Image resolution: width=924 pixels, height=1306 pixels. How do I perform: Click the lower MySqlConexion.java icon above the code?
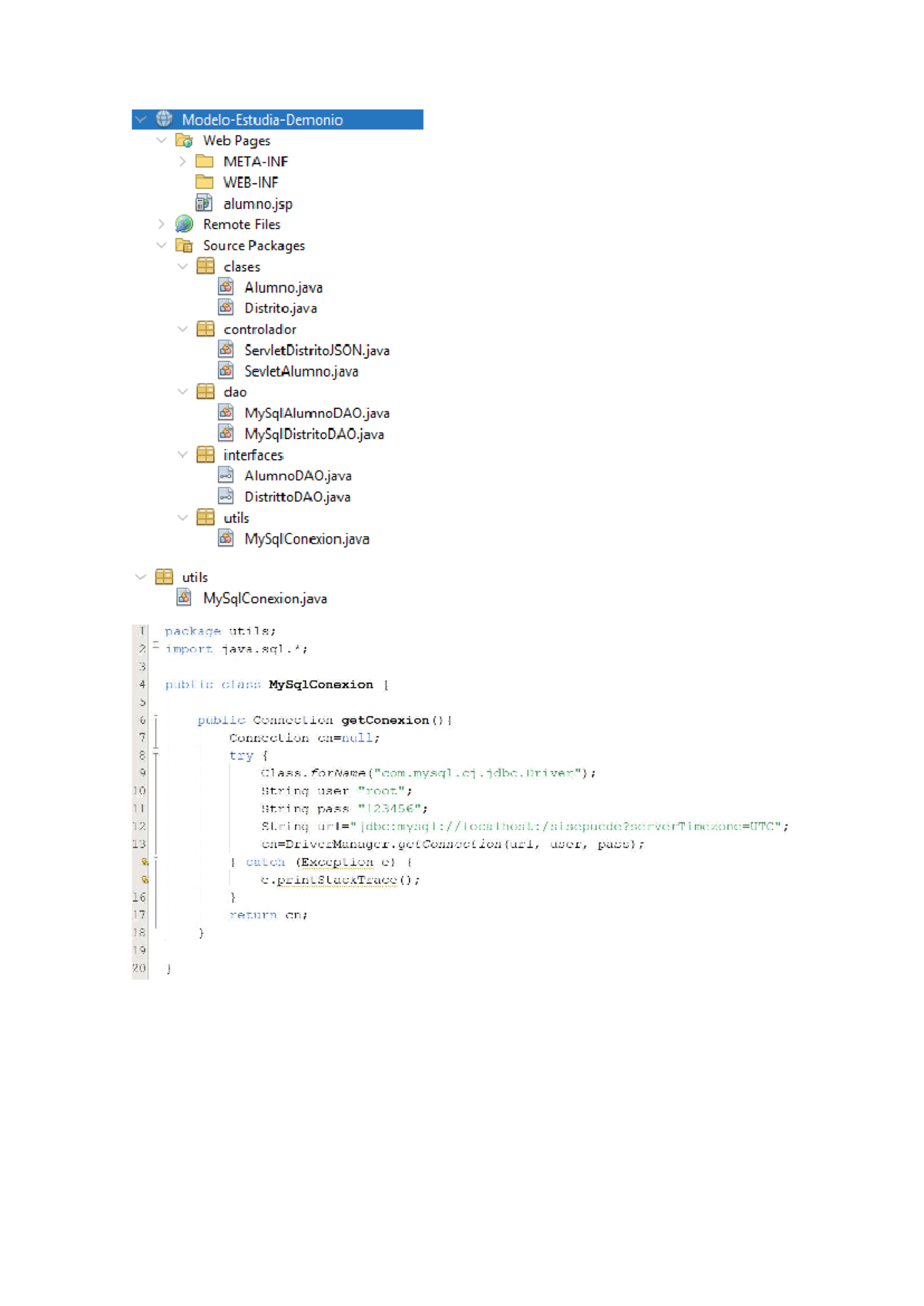(x=184, y=598)
